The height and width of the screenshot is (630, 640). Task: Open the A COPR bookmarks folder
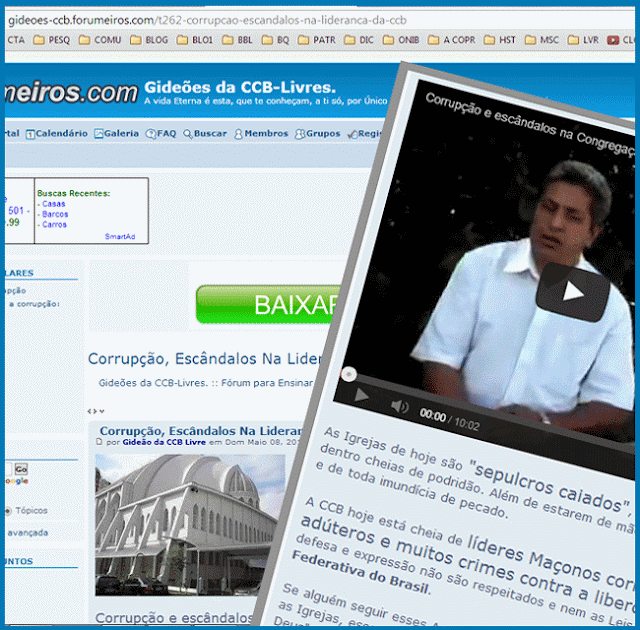(451, 40)
